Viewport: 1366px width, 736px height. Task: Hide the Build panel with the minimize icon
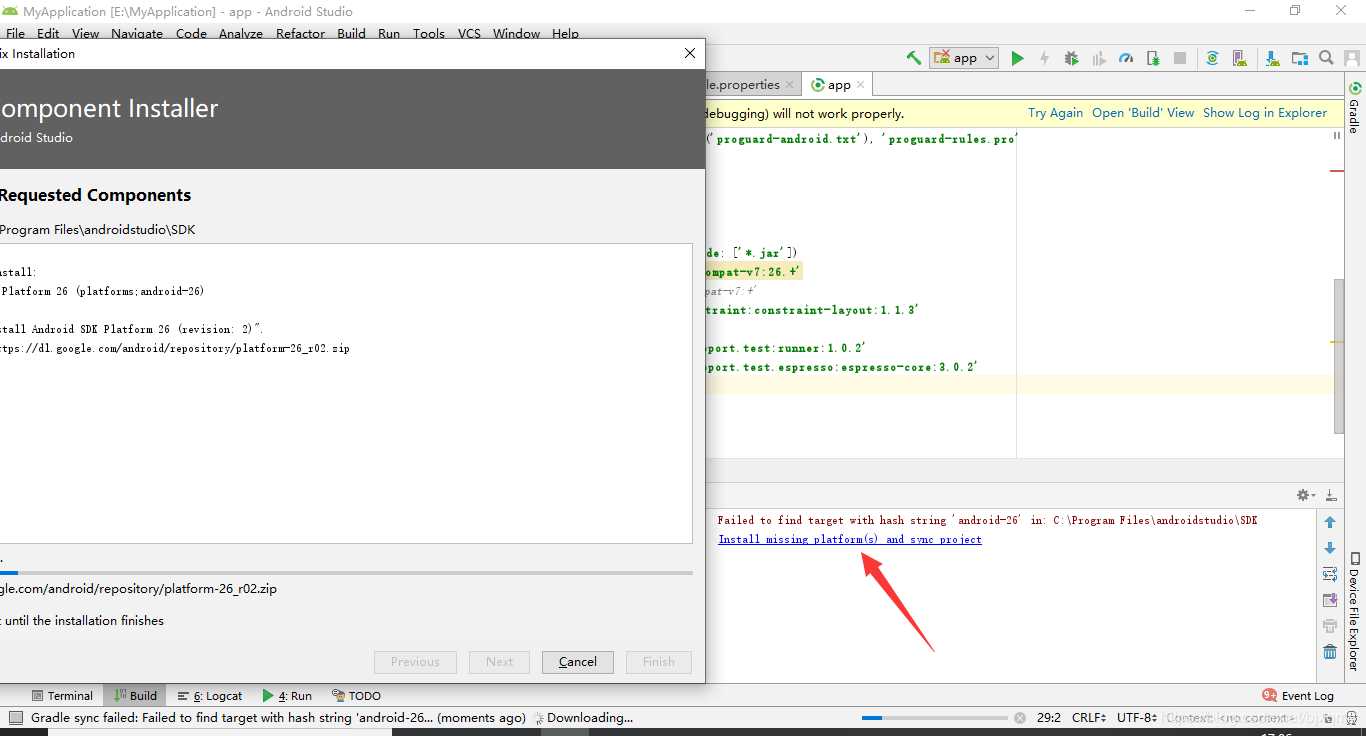tap(1331, 495)
